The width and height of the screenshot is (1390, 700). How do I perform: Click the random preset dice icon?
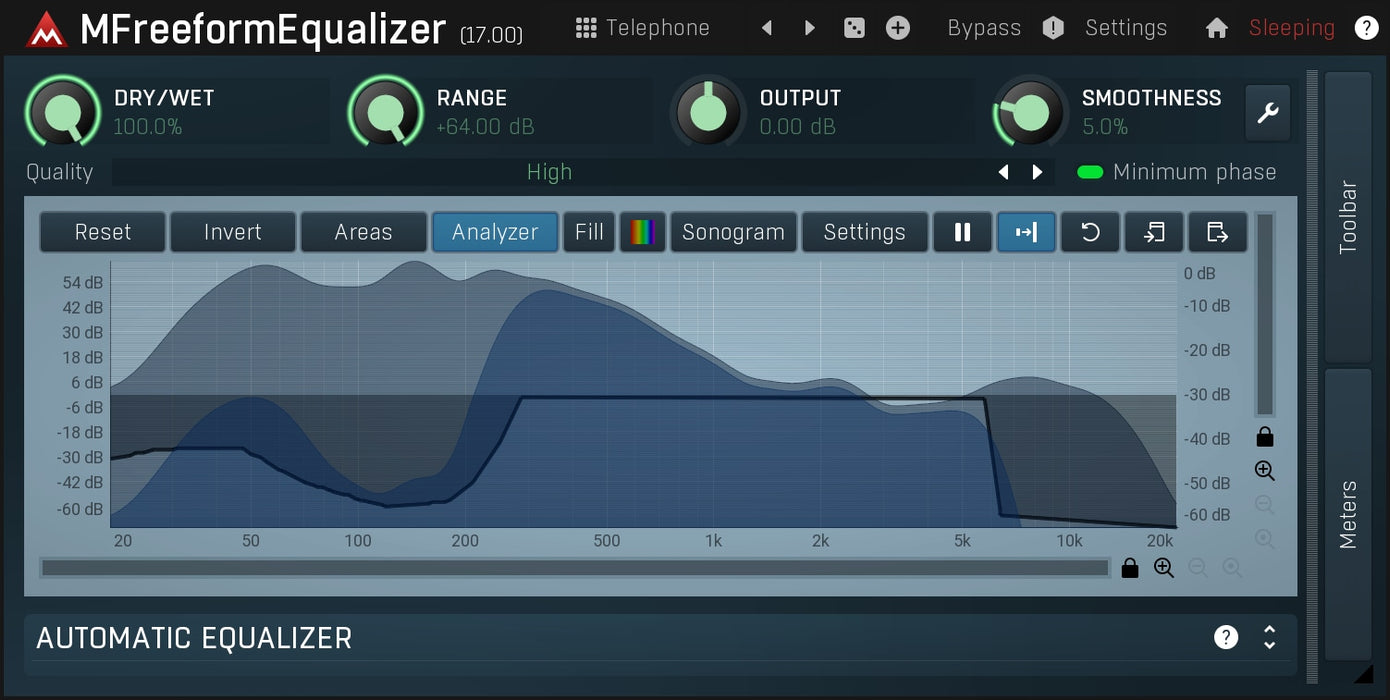coord(854,28)
